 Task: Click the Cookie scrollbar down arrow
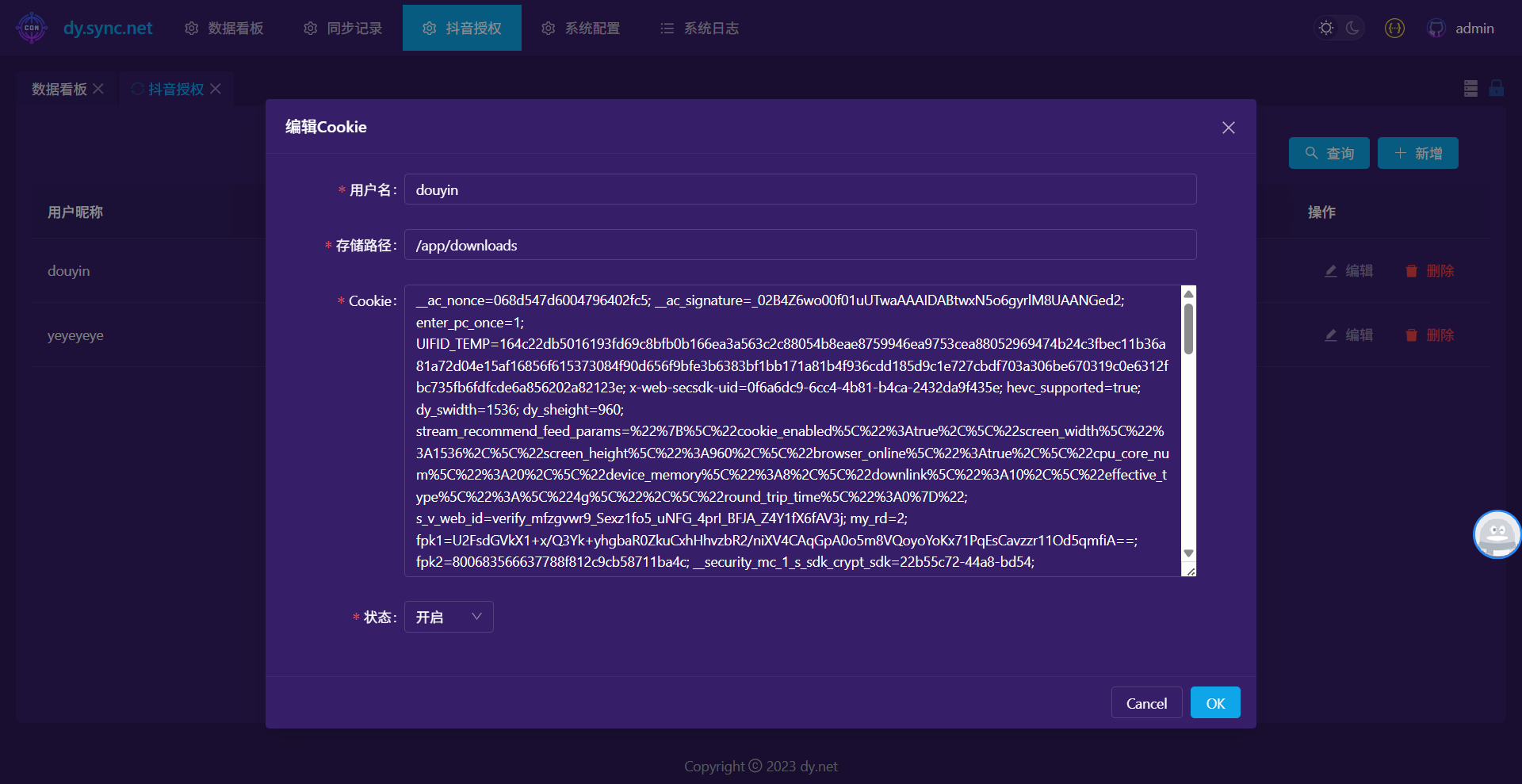1188,553
